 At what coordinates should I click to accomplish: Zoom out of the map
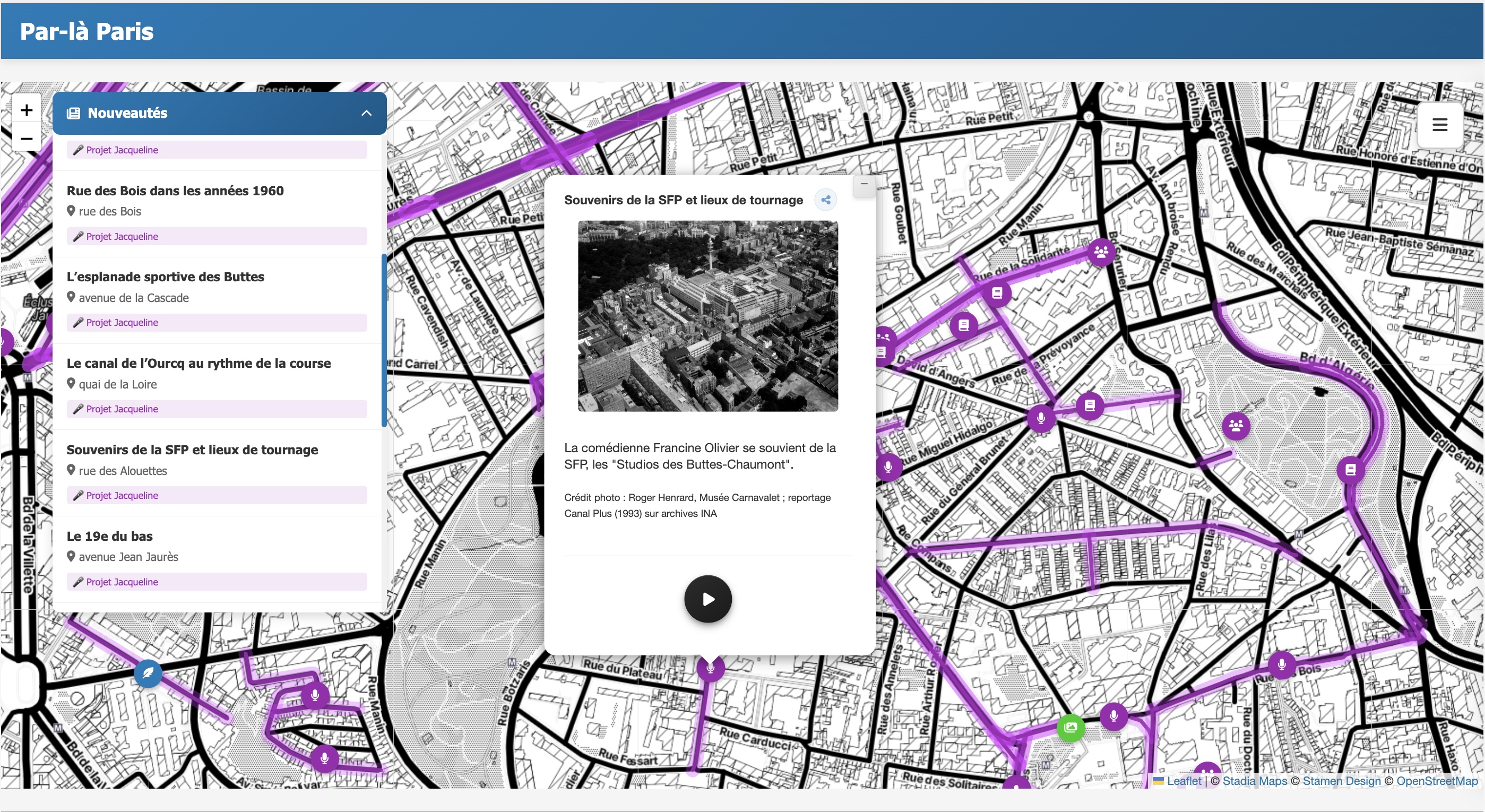tap(27, 139)
